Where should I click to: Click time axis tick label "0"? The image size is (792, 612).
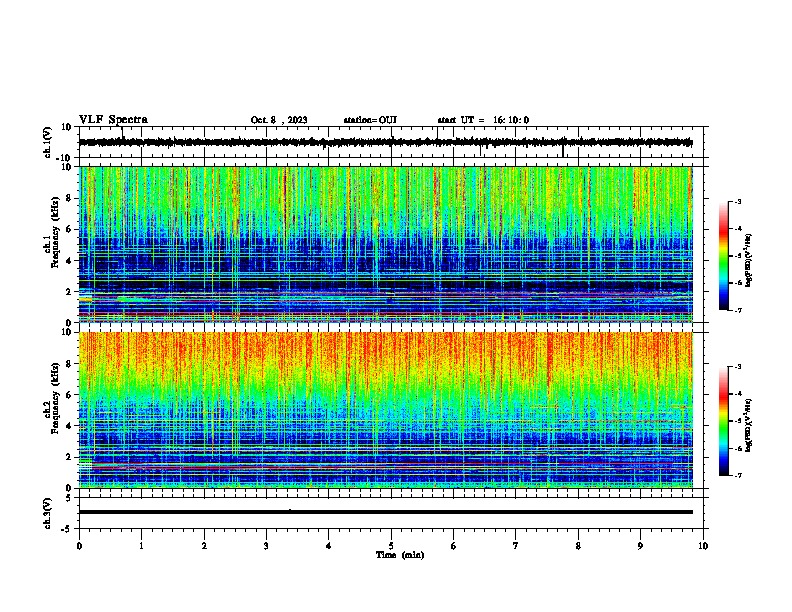79,546
